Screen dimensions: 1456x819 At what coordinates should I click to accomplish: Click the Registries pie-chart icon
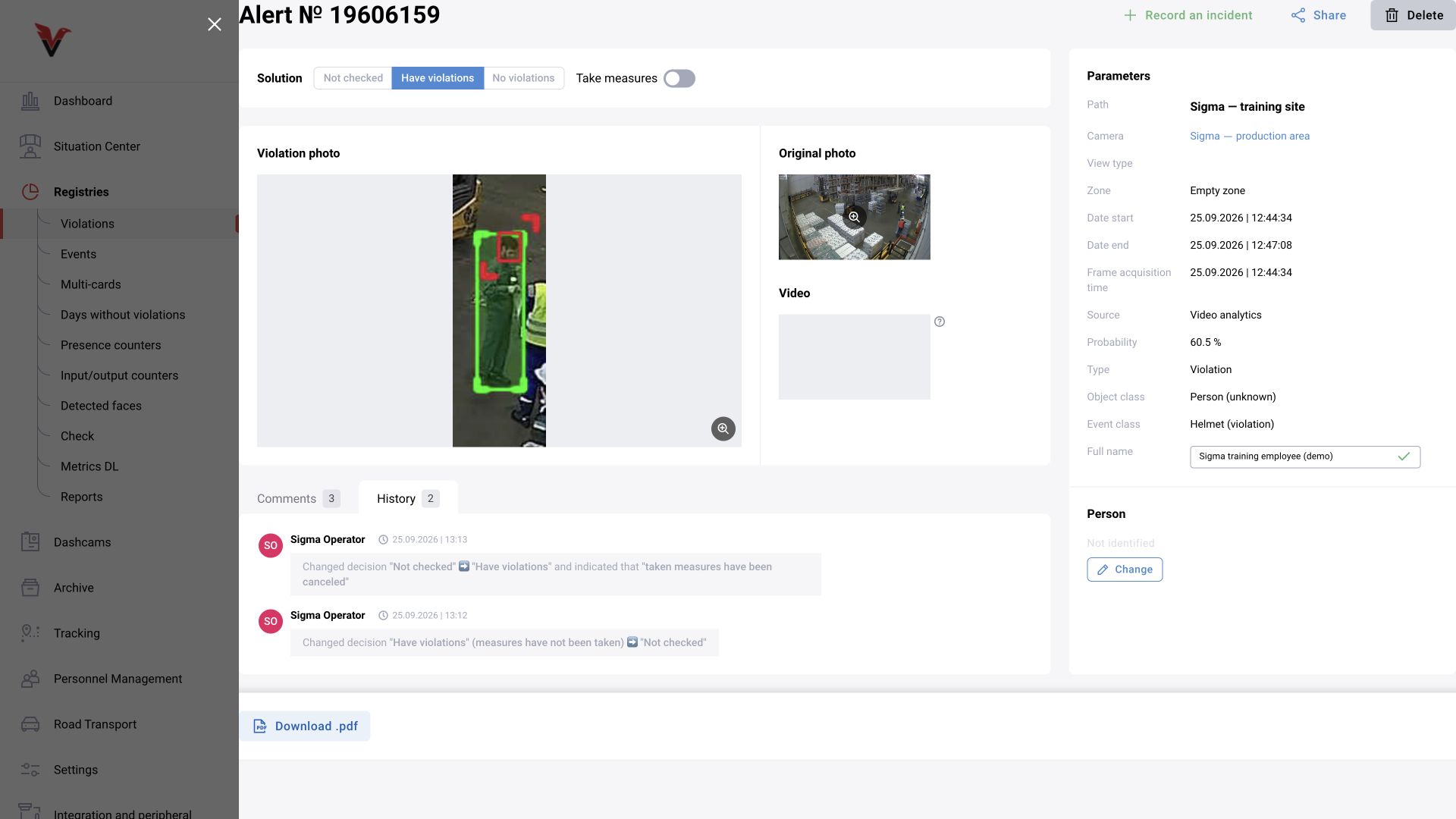click(30, 192)
